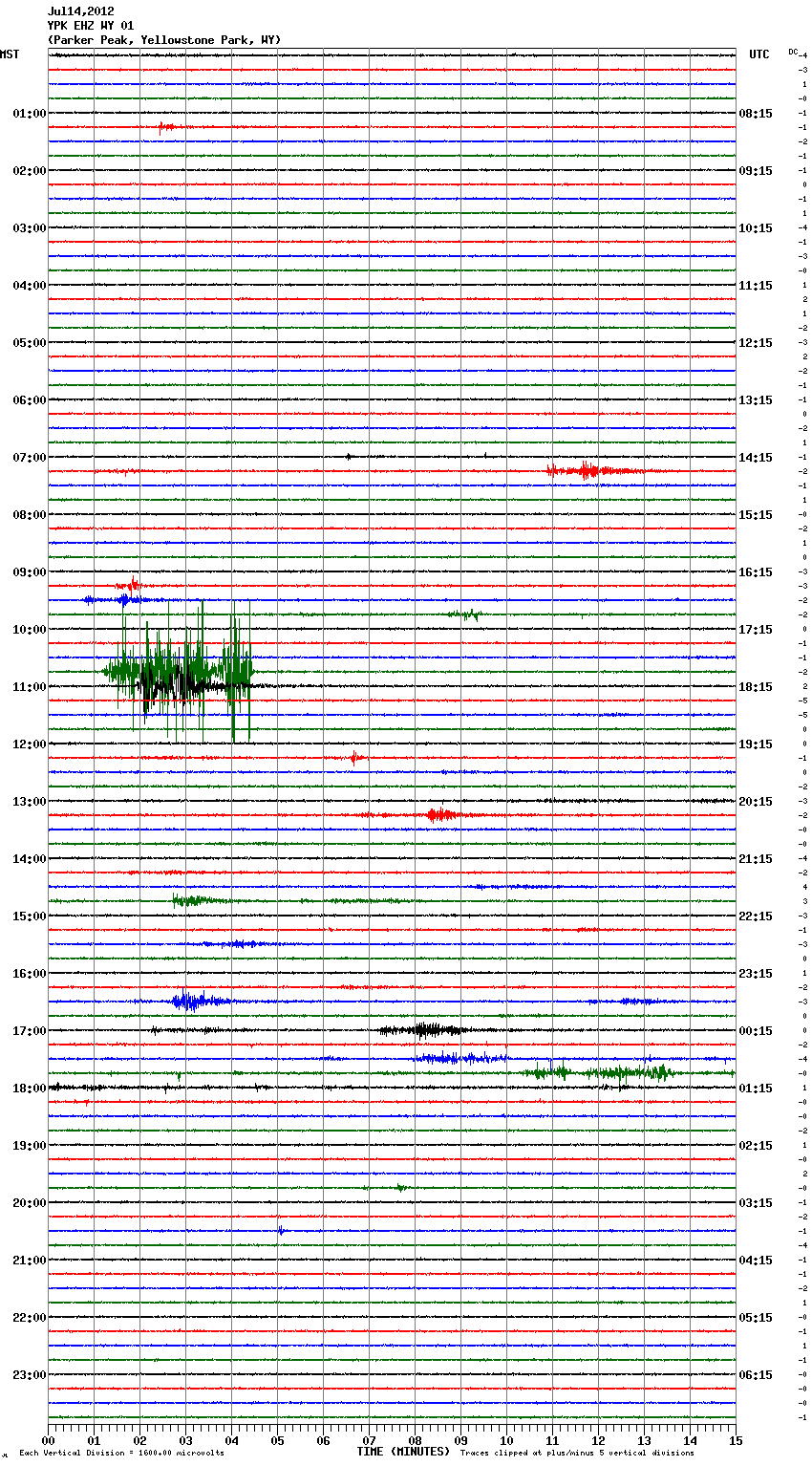Click the traces clipped footnote text
Screen dimensions: 812x1466
coord(577,1454)
